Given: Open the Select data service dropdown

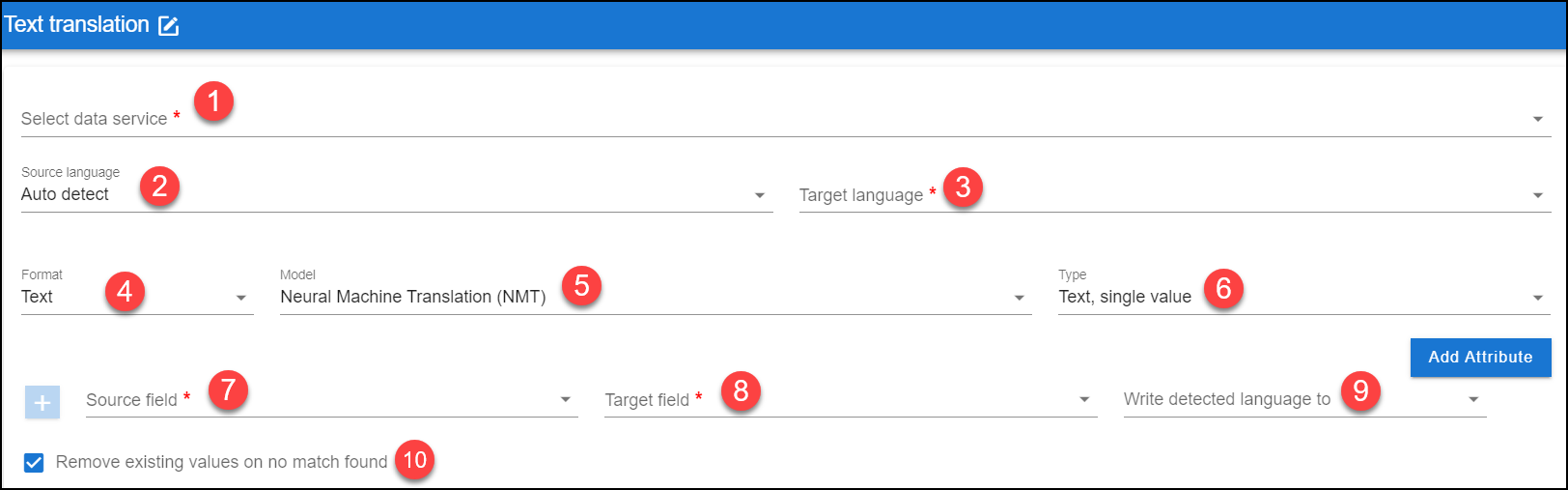Looking at the screenshot, I should click(x=786, y=119).
